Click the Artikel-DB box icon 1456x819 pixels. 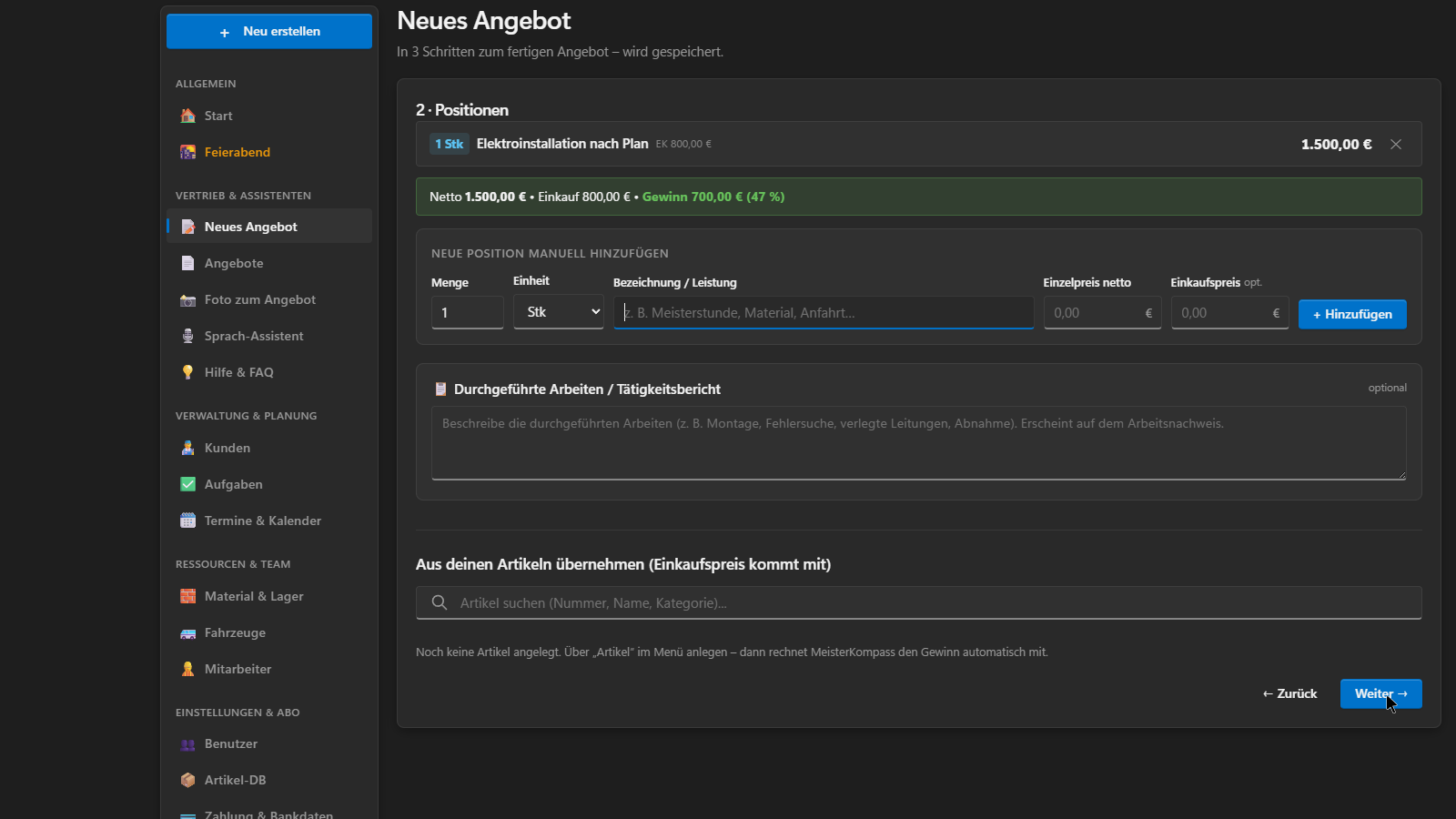(x=187, y=780)
